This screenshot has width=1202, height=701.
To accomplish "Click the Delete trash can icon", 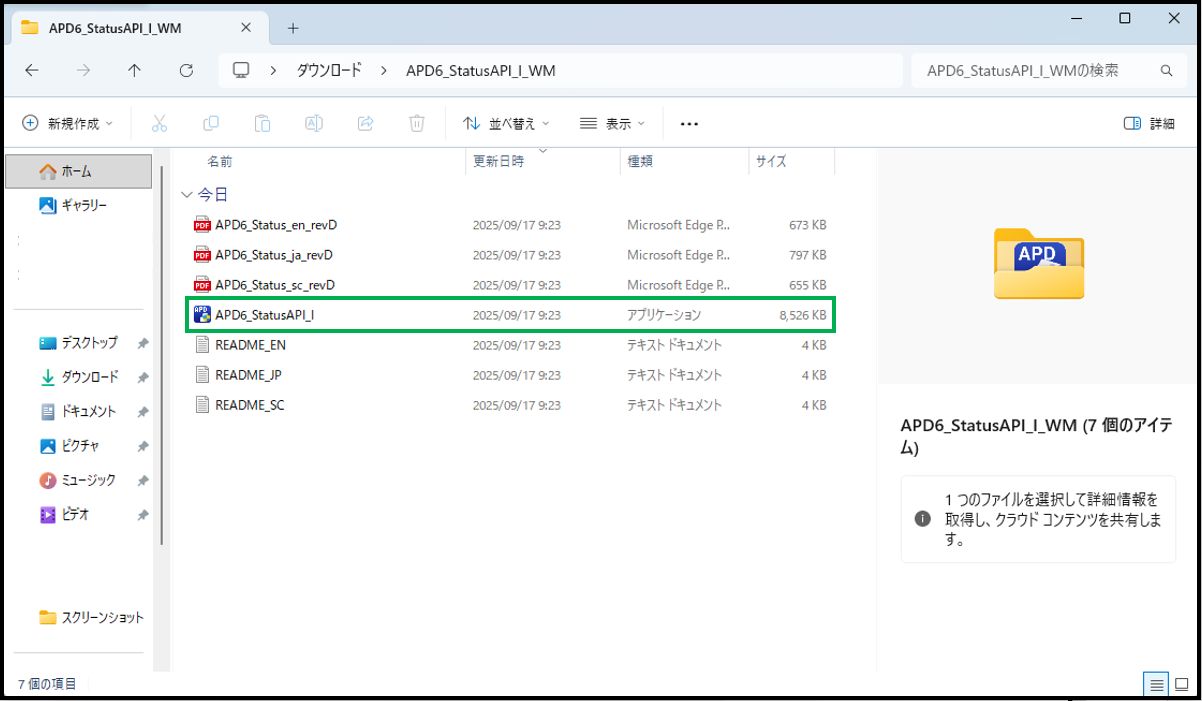I will click(417, 123).
